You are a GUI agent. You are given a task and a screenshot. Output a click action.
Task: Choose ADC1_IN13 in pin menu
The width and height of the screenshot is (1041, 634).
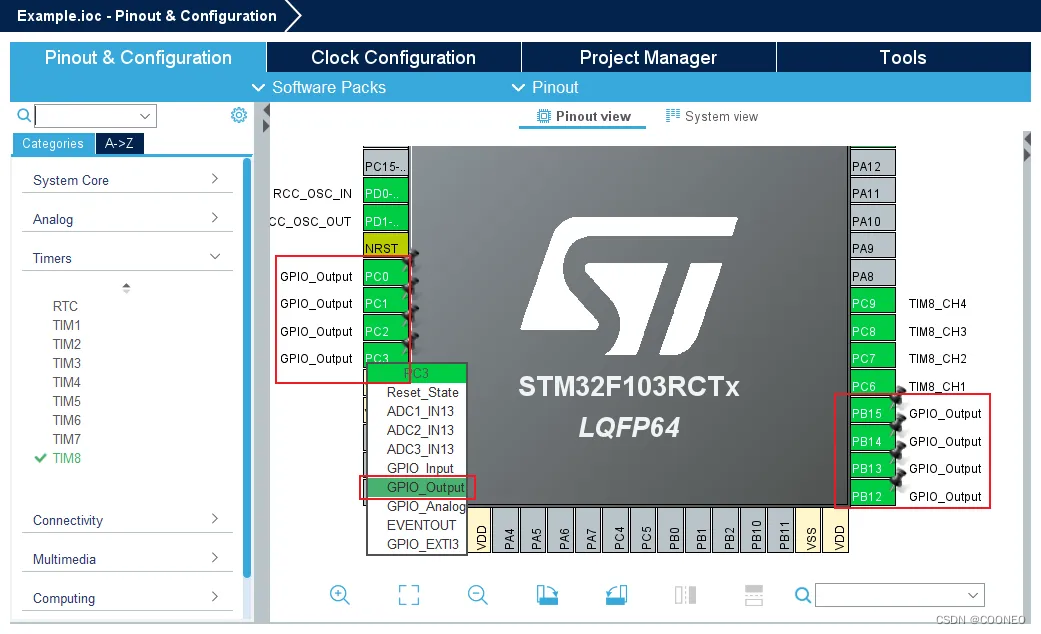(417, 411)
